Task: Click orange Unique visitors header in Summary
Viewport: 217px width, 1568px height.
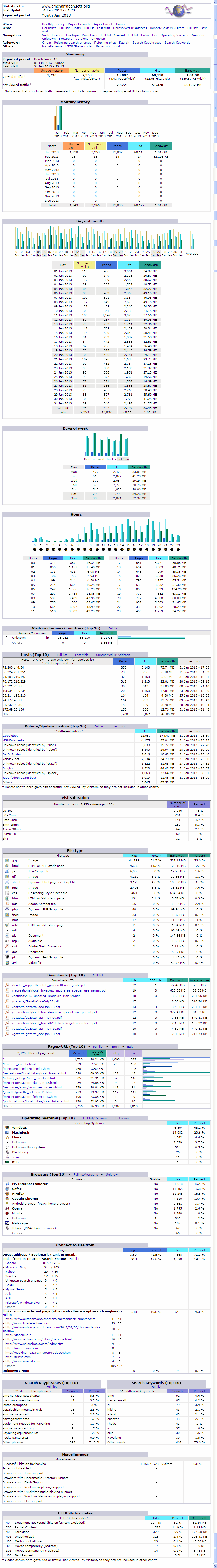Action: 52,71
